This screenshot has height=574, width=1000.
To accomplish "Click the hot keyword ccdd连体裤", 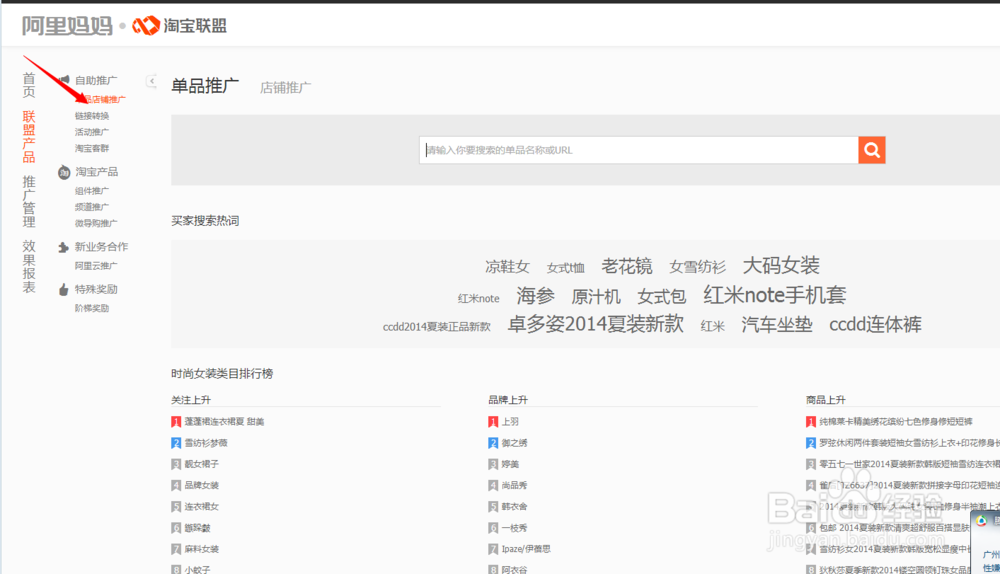I will 875,325.
